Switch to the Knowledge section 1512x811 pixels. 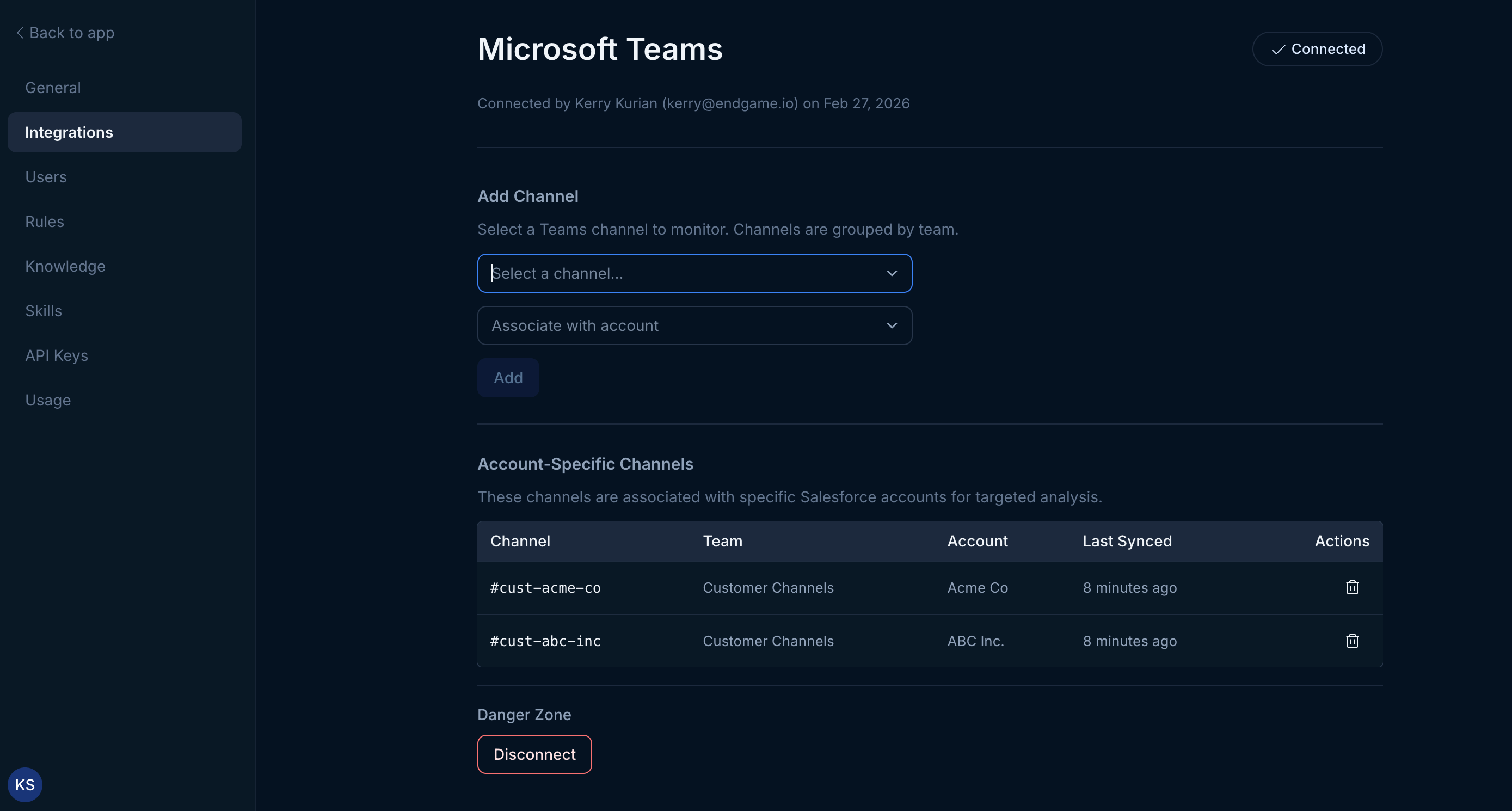65,266
